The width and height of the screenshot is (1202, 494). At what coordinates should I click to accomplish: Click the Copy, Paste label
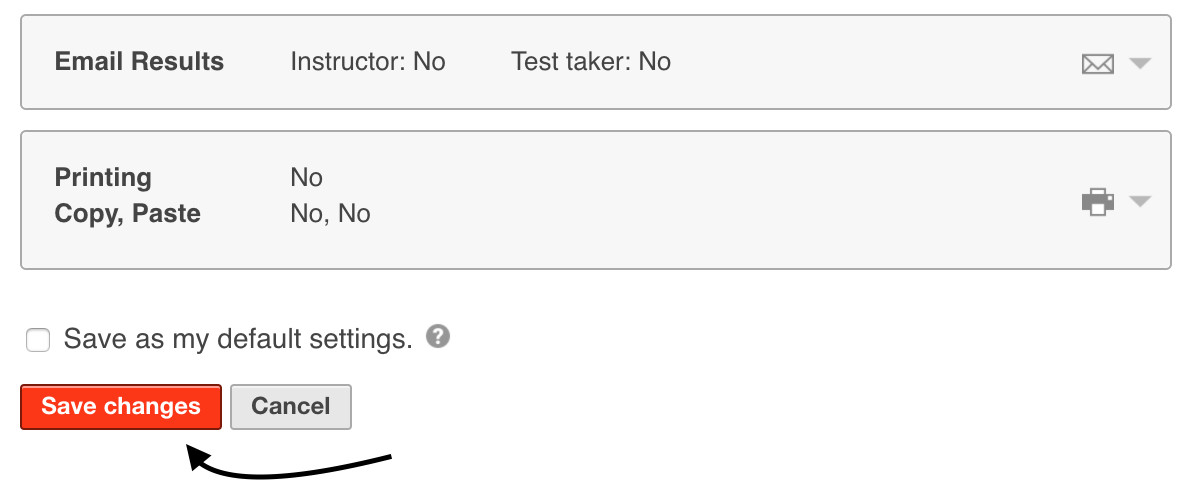[127, 213]
